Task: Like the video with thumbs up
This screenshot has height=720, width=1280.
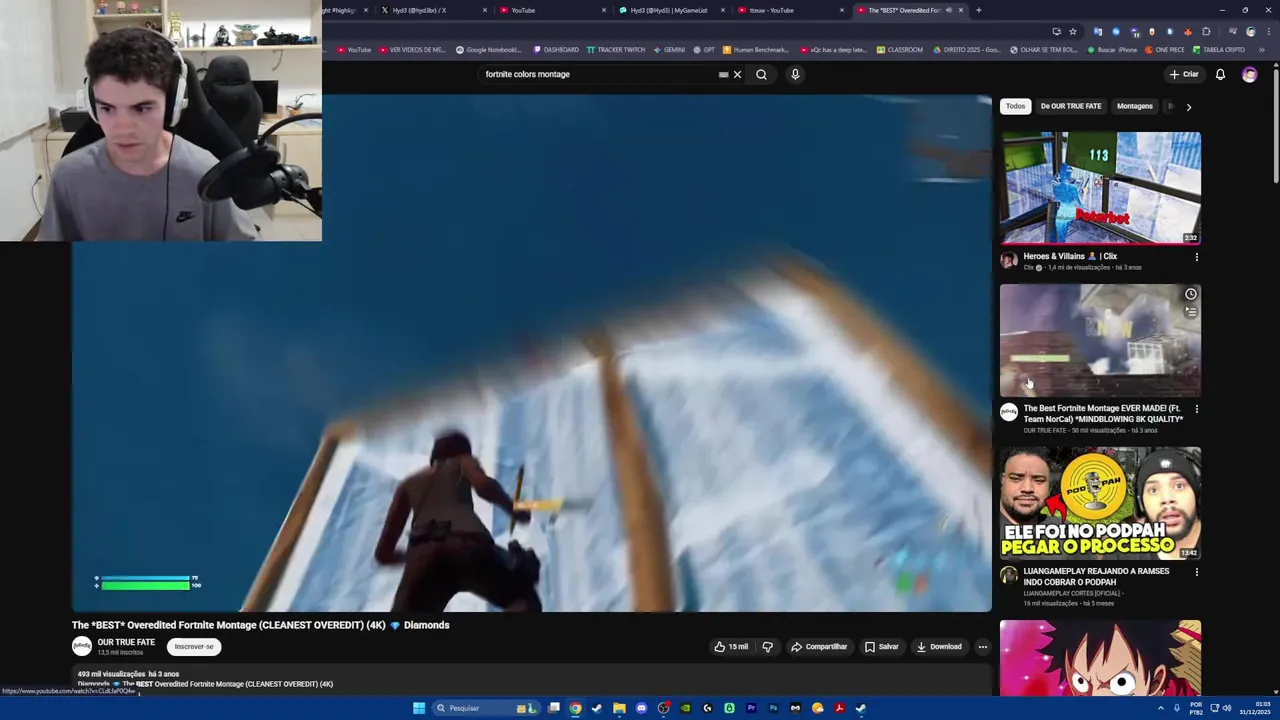Action: 731,647
